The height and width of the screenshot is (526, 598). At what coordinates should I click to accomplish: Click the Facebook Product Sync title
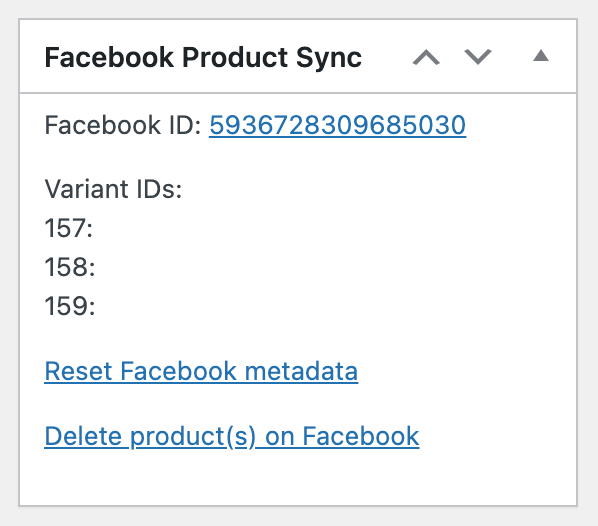coord(203,58)
